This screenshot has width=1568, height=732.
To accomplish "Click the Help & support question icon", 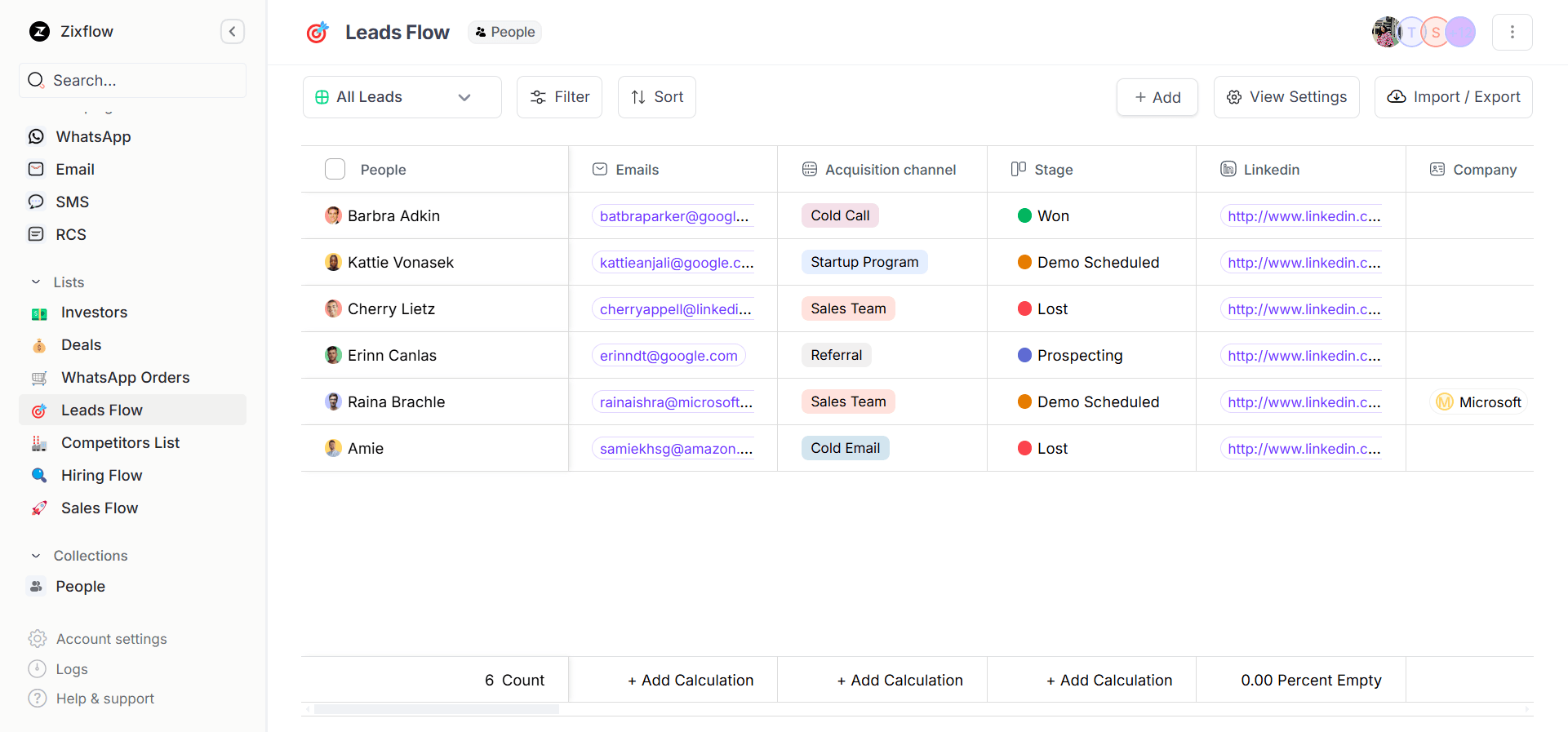I will coord(38,699).
